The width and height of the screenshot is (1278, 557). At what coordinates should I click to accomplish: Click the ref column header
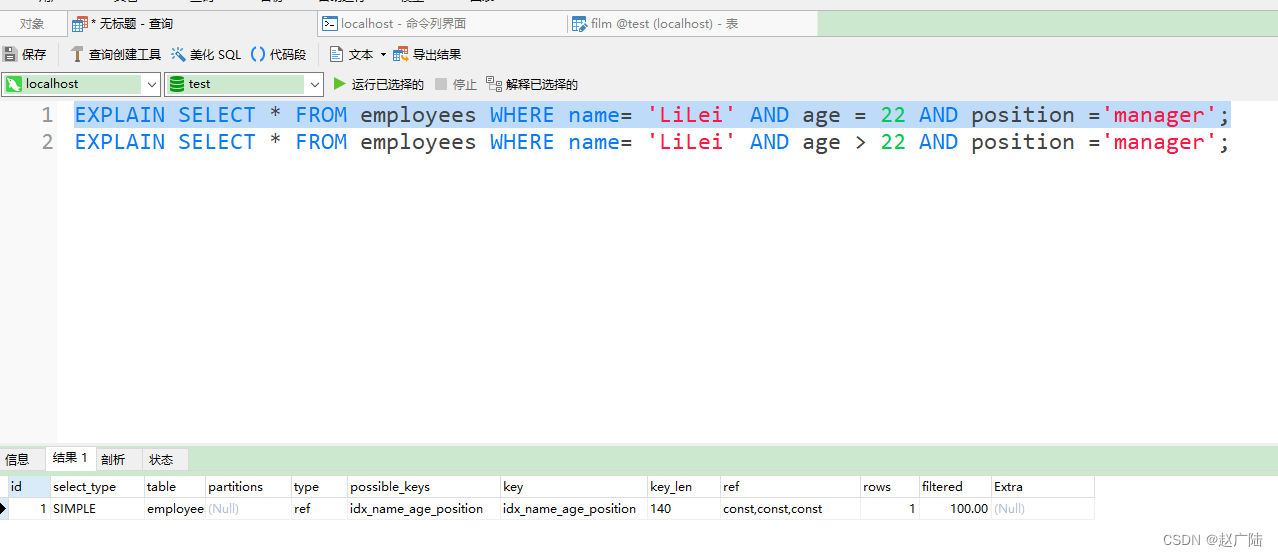coord(790,487)
